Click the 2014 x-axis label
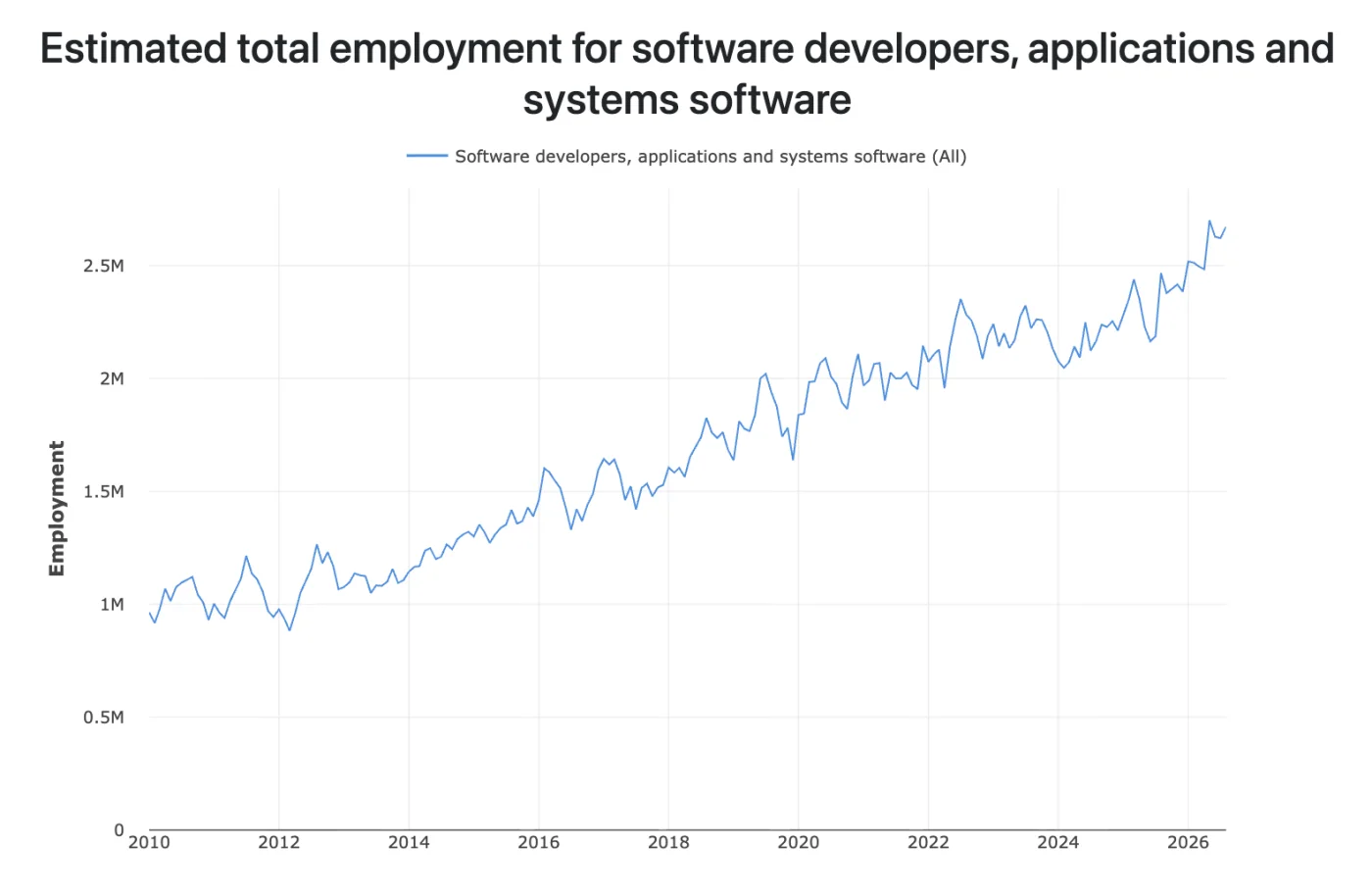This screenshot has width=1372, height=896. point(409,842)
